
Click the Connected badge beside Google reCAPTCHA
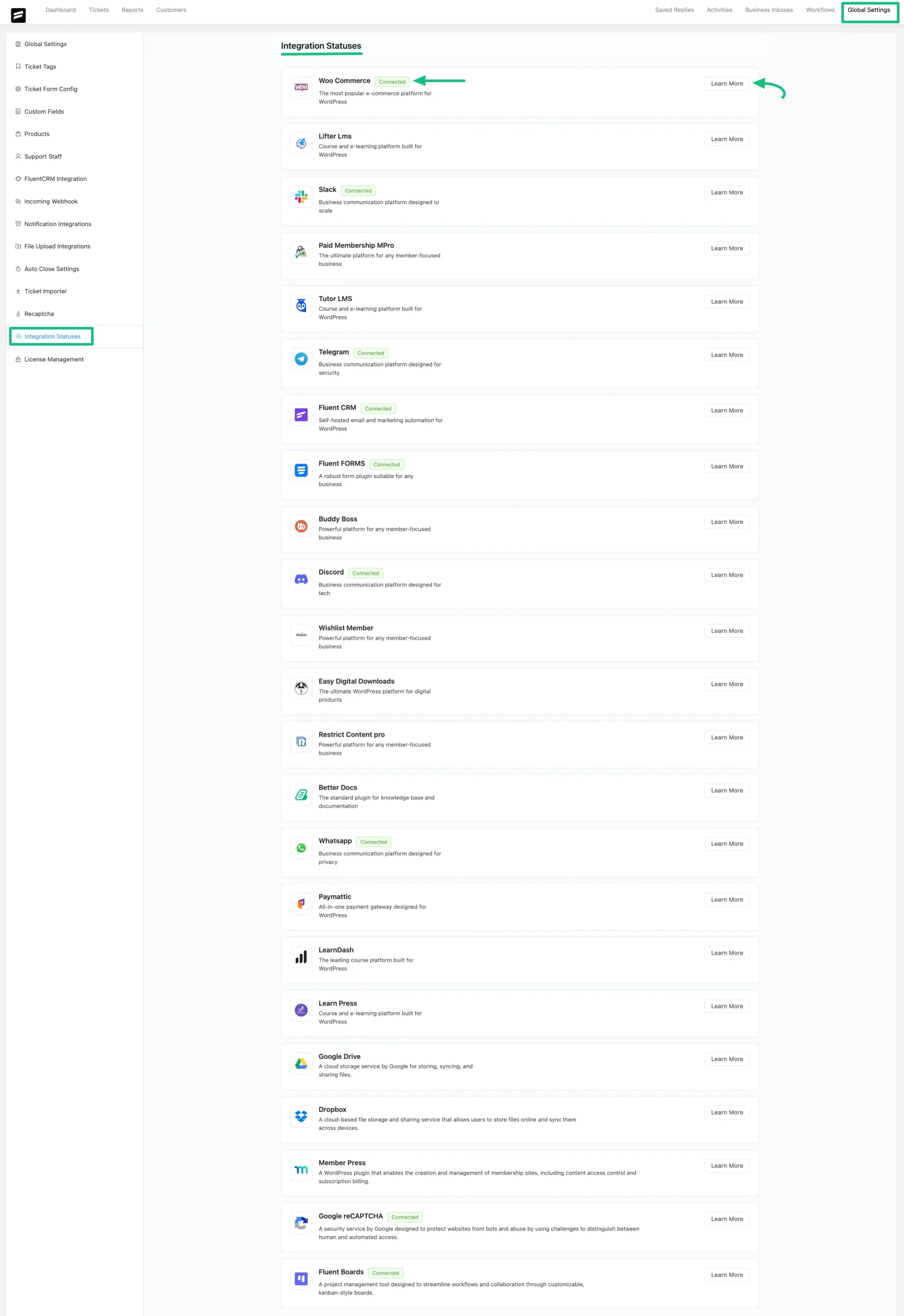coord(404,1217)
